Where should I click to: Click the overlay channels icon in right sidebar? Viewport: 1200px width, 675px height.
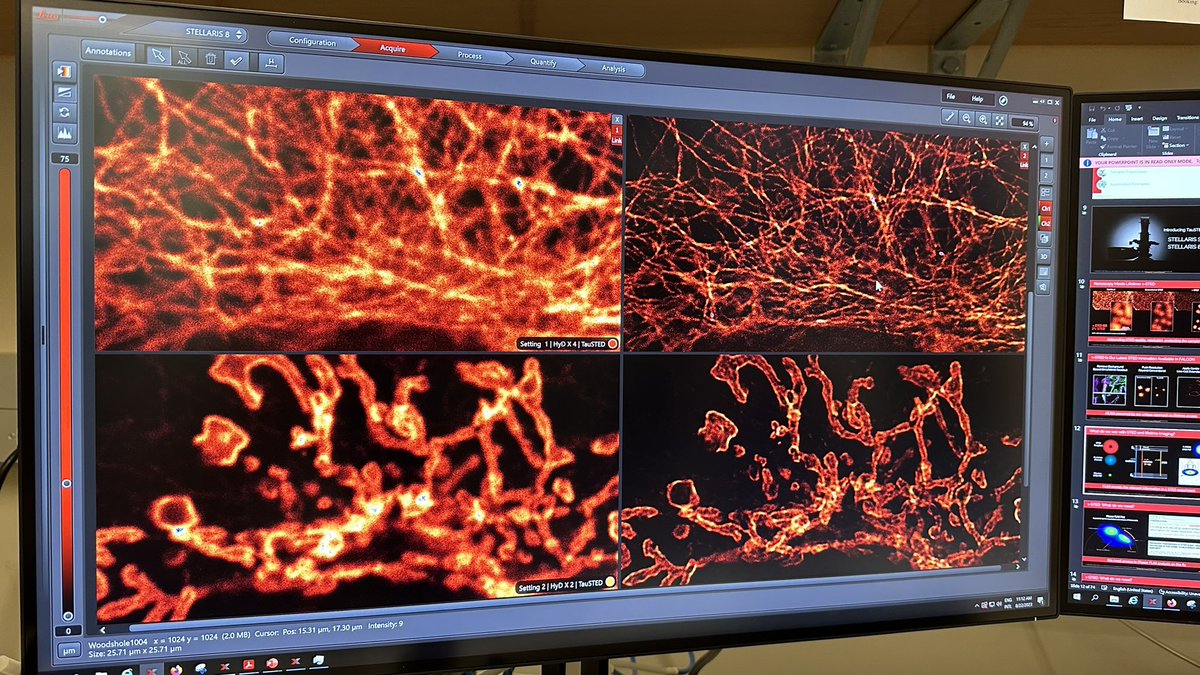(x=1045, y=239)
